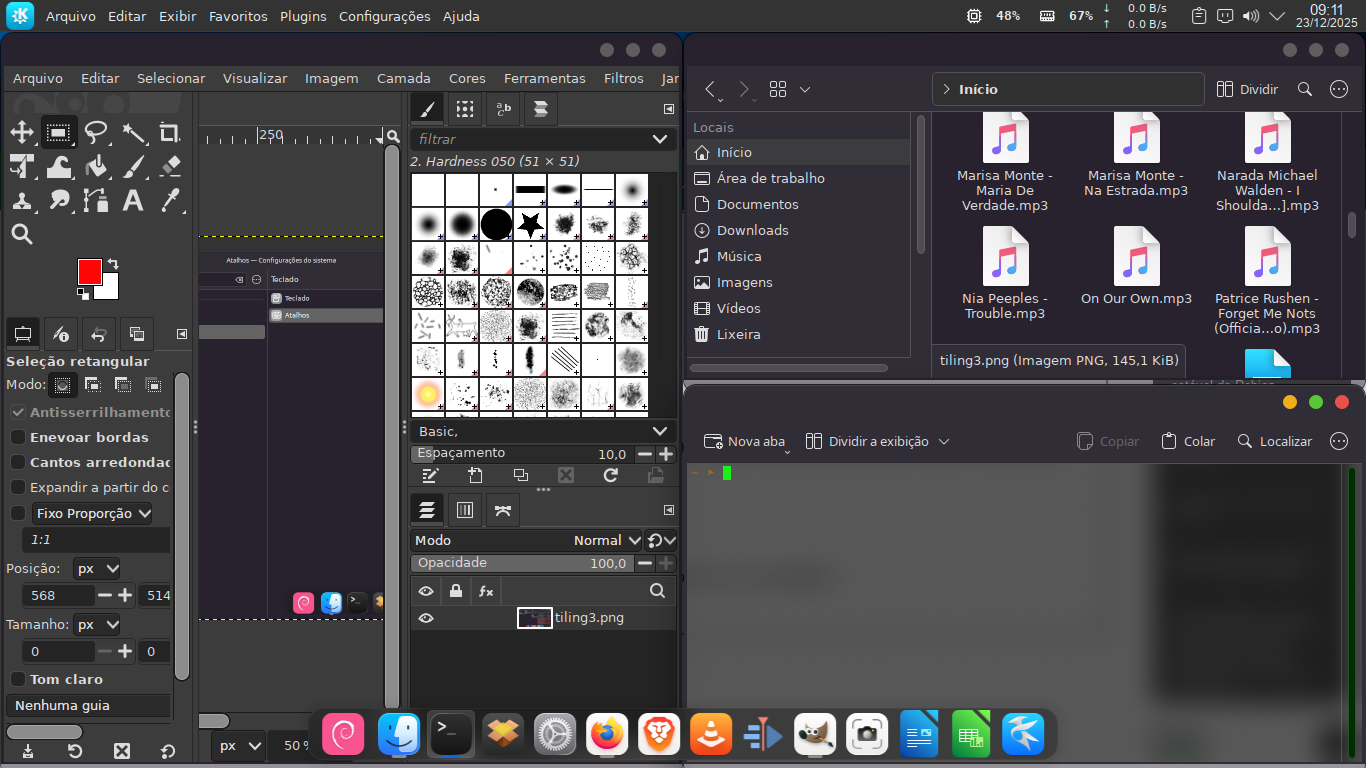This screenshot has width=1366, height=768.
Task: Pick the Crop tool in toolbox
Action: [170, 132]
